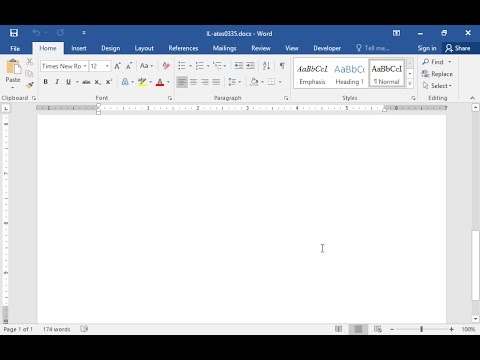The height and width of the screenshot is (360, 480).
Task: Select the Format Painter brush icon
Action: [x=30, y=85]
